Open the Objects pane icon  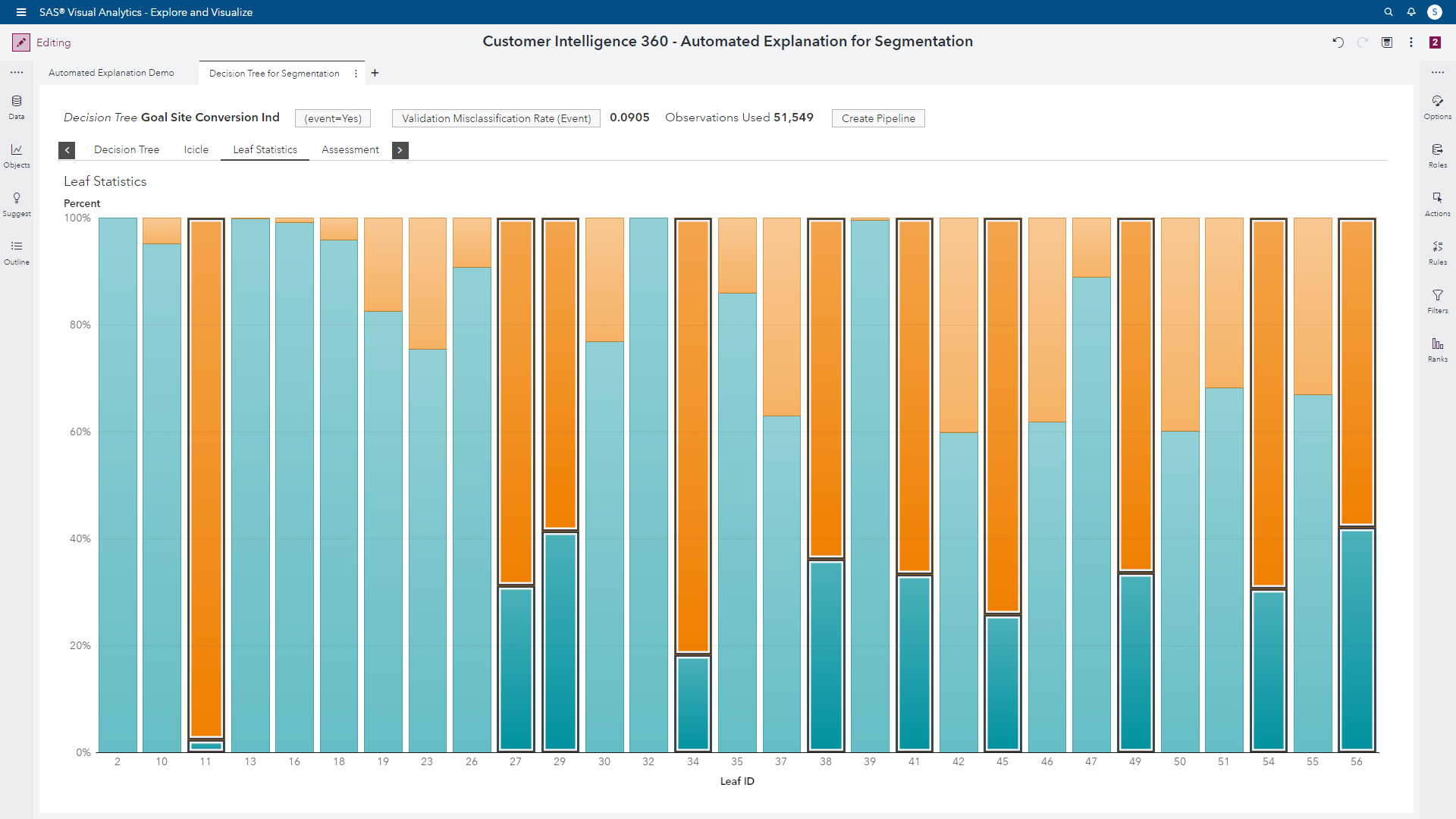tap(17, 149)
